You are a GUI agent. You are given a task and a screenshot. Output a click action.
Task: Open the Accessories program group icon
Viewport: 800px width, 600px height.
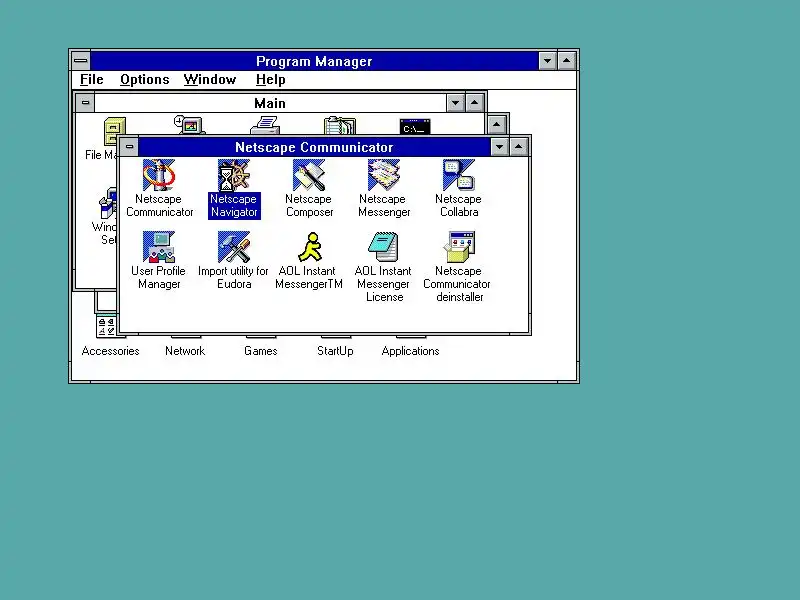pos(107,327)
